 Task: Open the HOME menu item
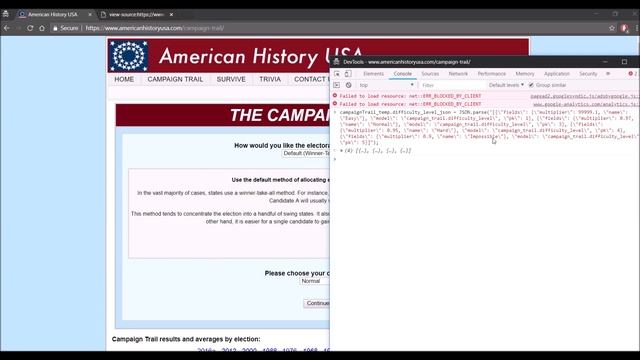point(124,79)
